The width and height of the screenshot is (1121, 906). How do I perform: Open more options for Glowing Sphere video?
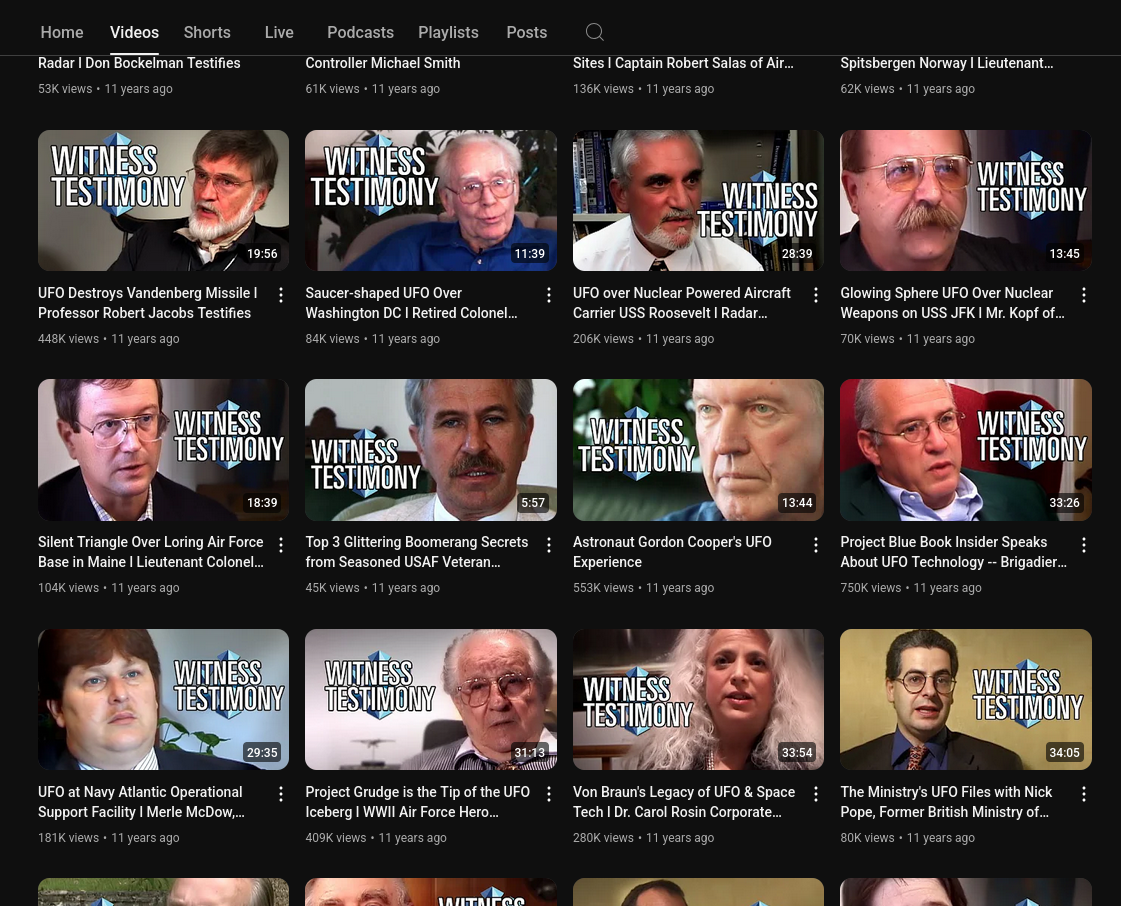(x=1084, y=295)
